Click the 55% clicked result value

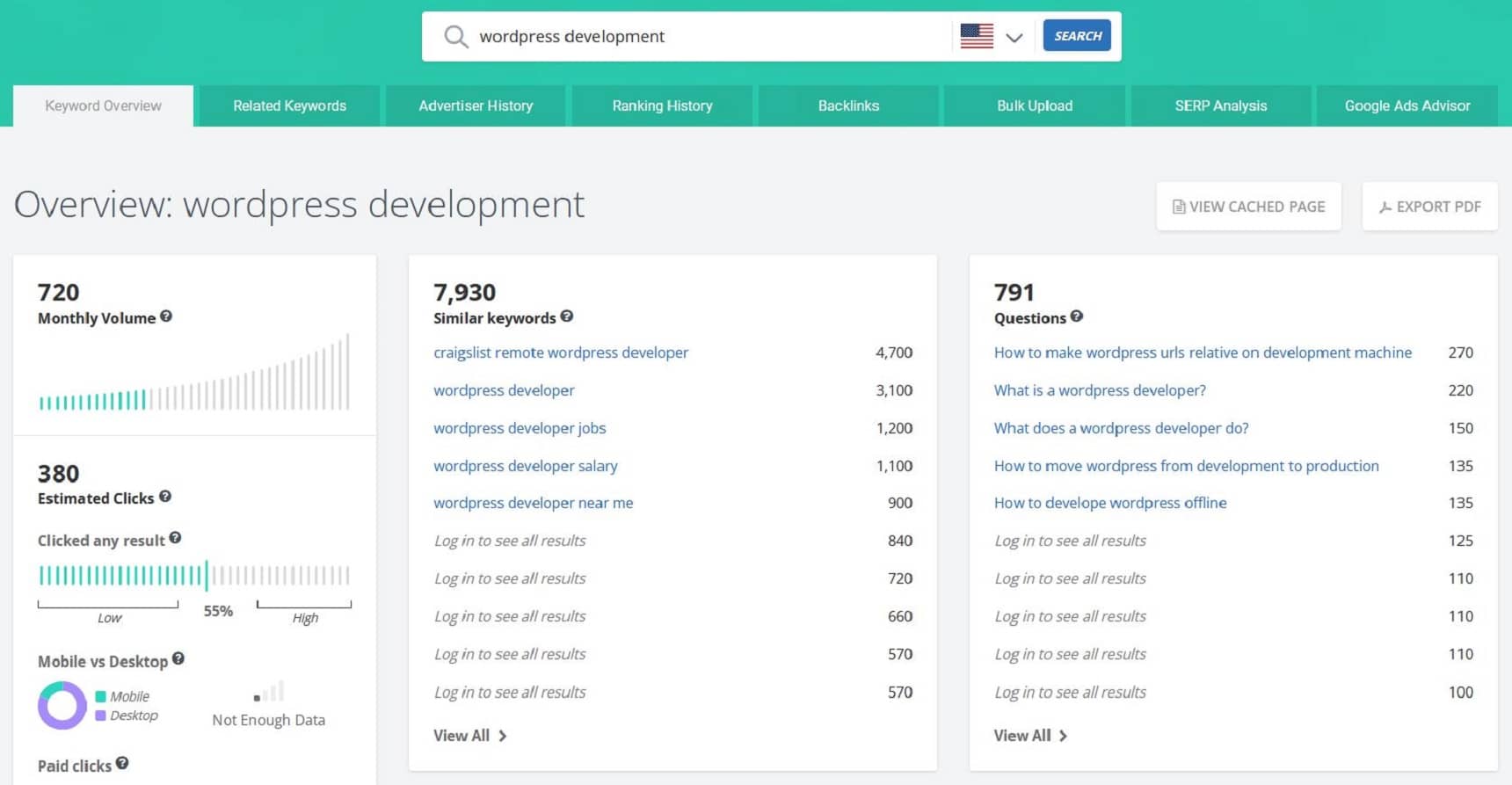point(218,611)
